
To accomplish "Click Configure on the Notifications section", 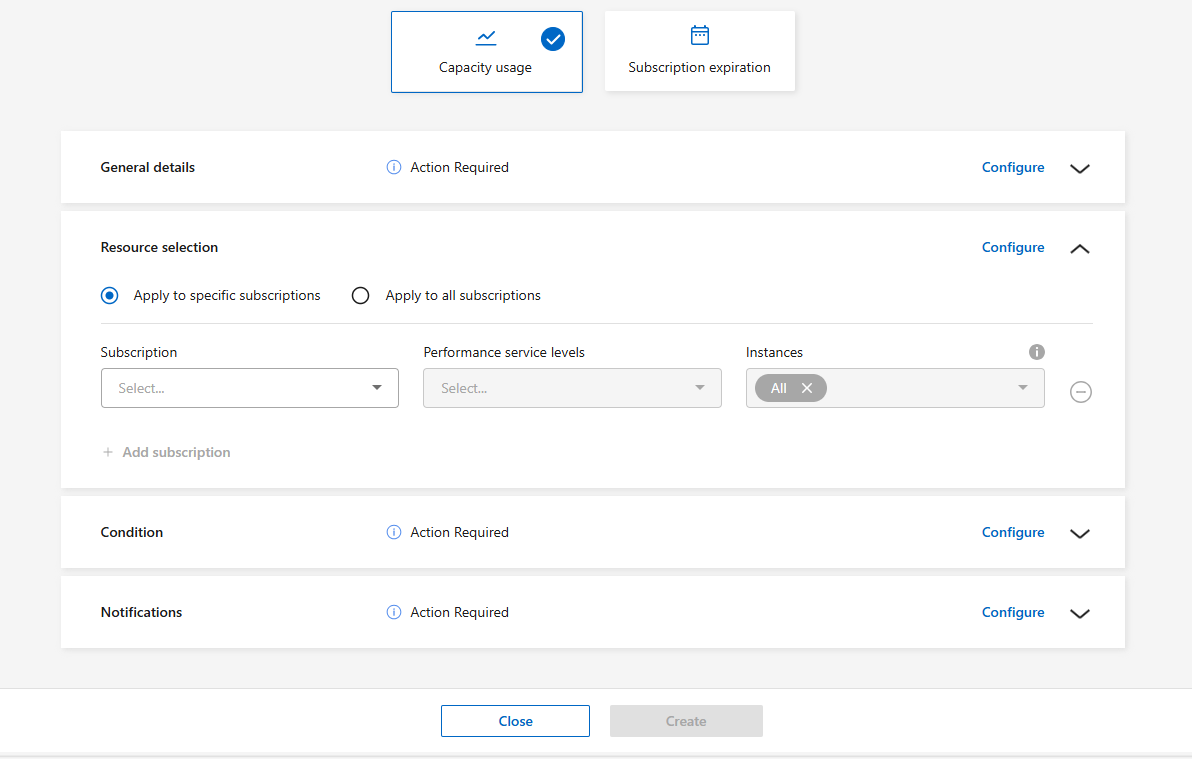I will tap(1012, 612).
